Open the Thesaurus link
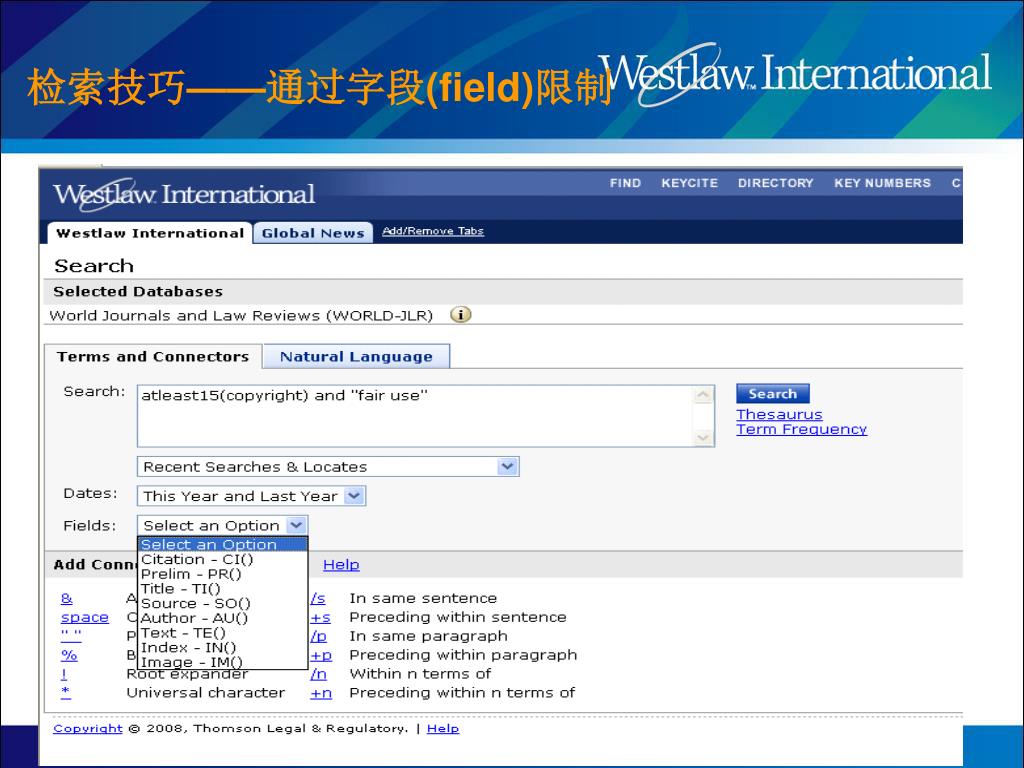 [x=779, y=414]
